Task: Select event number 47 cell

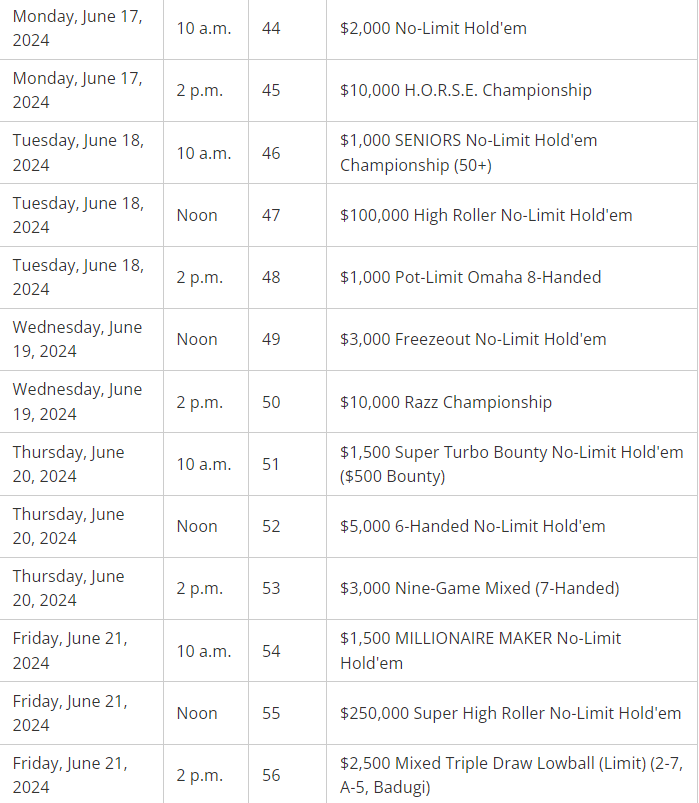Action: pos(271,215)
